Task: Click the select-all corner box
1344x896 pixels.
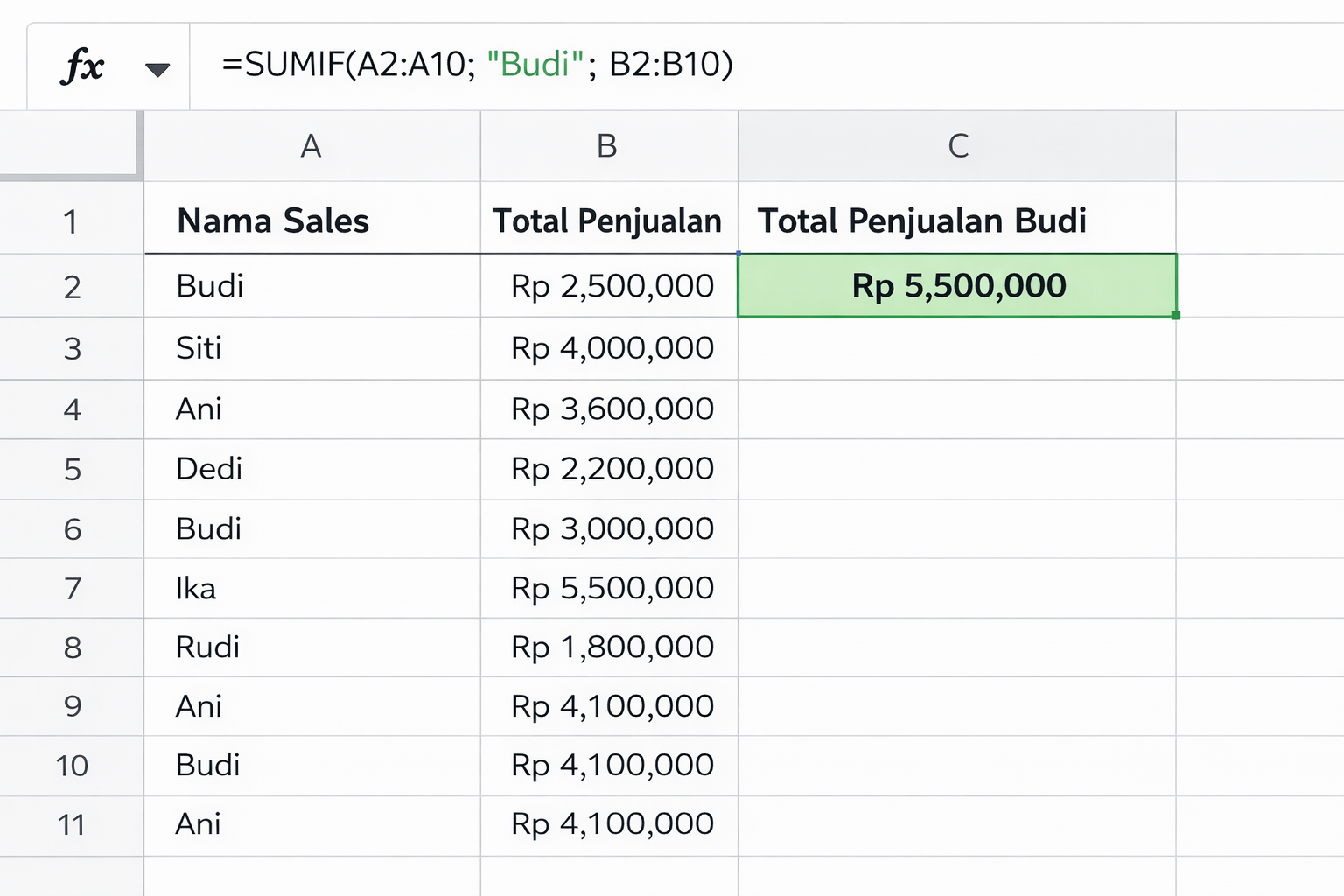Action: [70, 144]
